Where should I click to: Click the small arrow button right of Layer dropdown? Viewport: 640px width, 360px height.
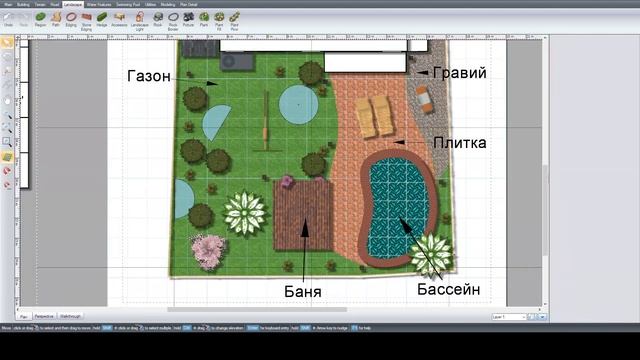542,317
